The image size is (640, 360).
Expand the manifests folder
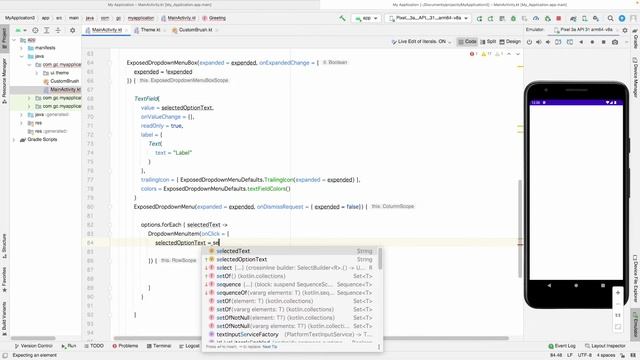[22, 48]
